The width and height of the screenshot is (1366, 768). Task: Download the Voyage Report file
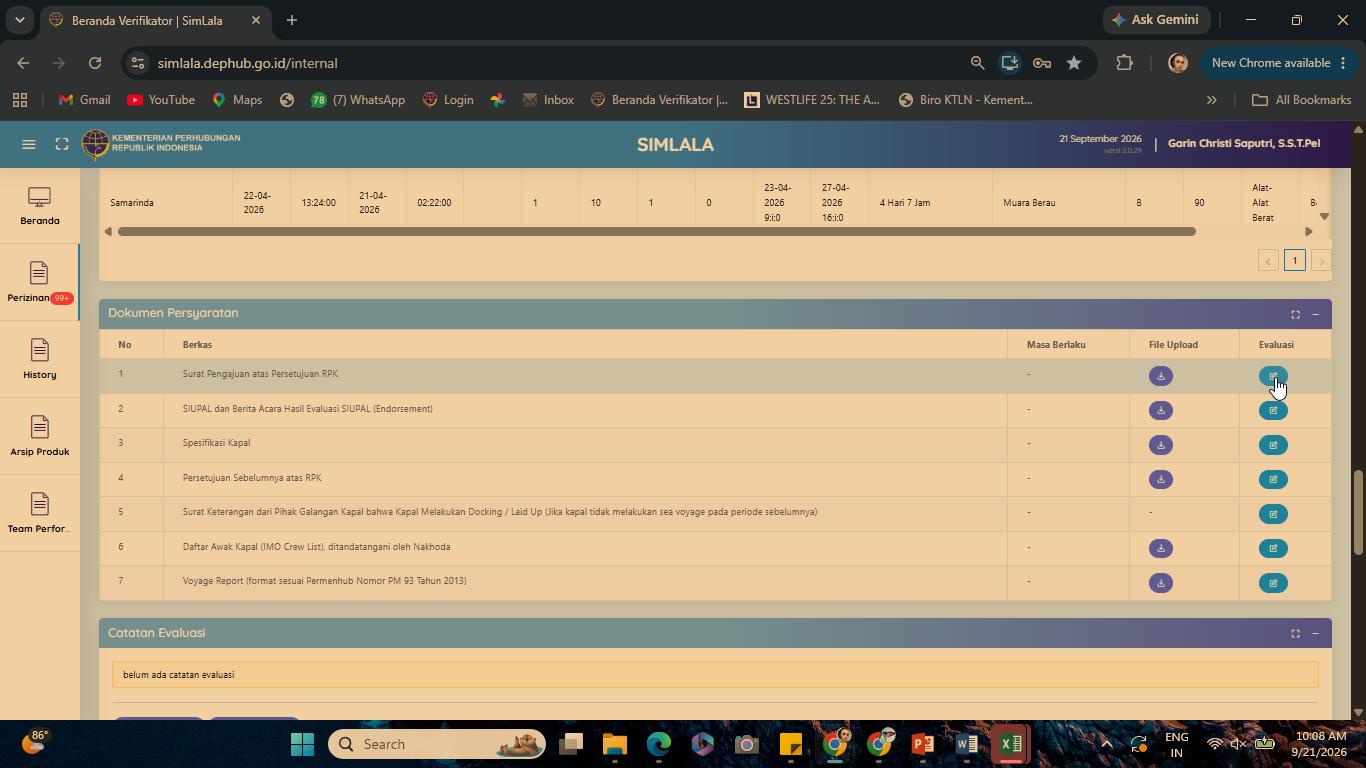pos(1160,583)
